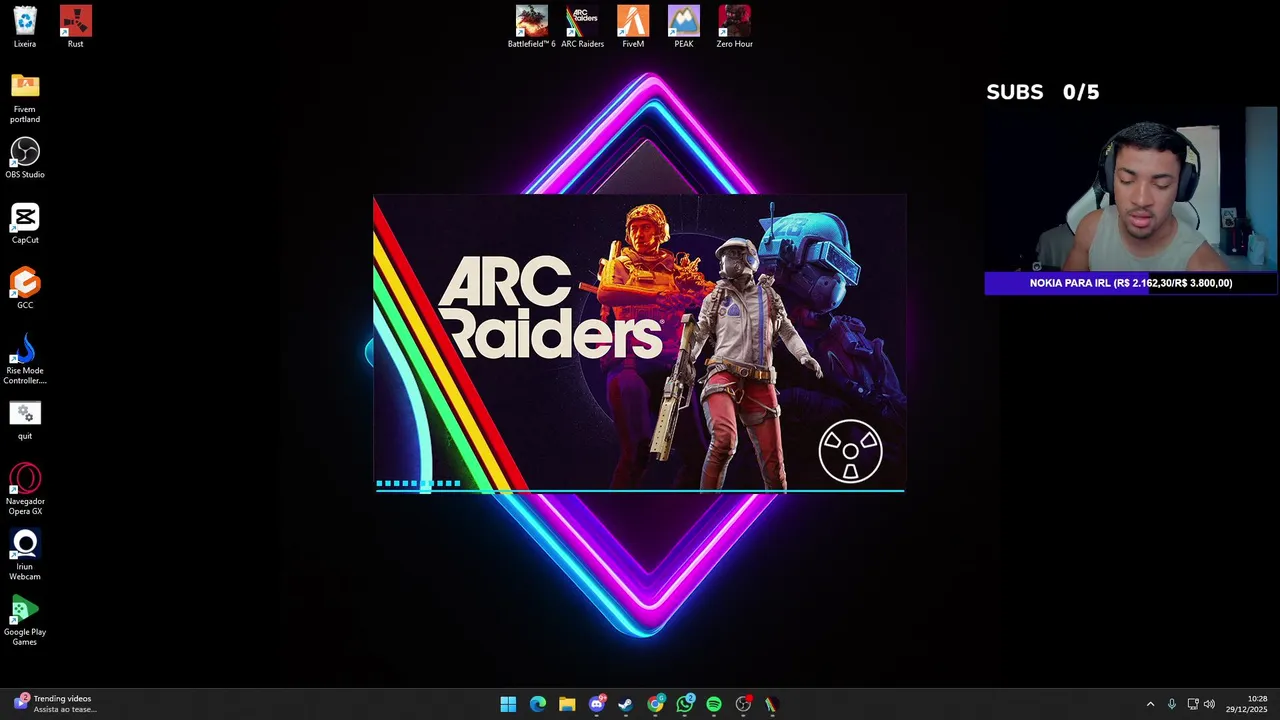Click the microphone tray icon
The width and height of the screenshot is (1280, 720).
(x=1172, y=704)
